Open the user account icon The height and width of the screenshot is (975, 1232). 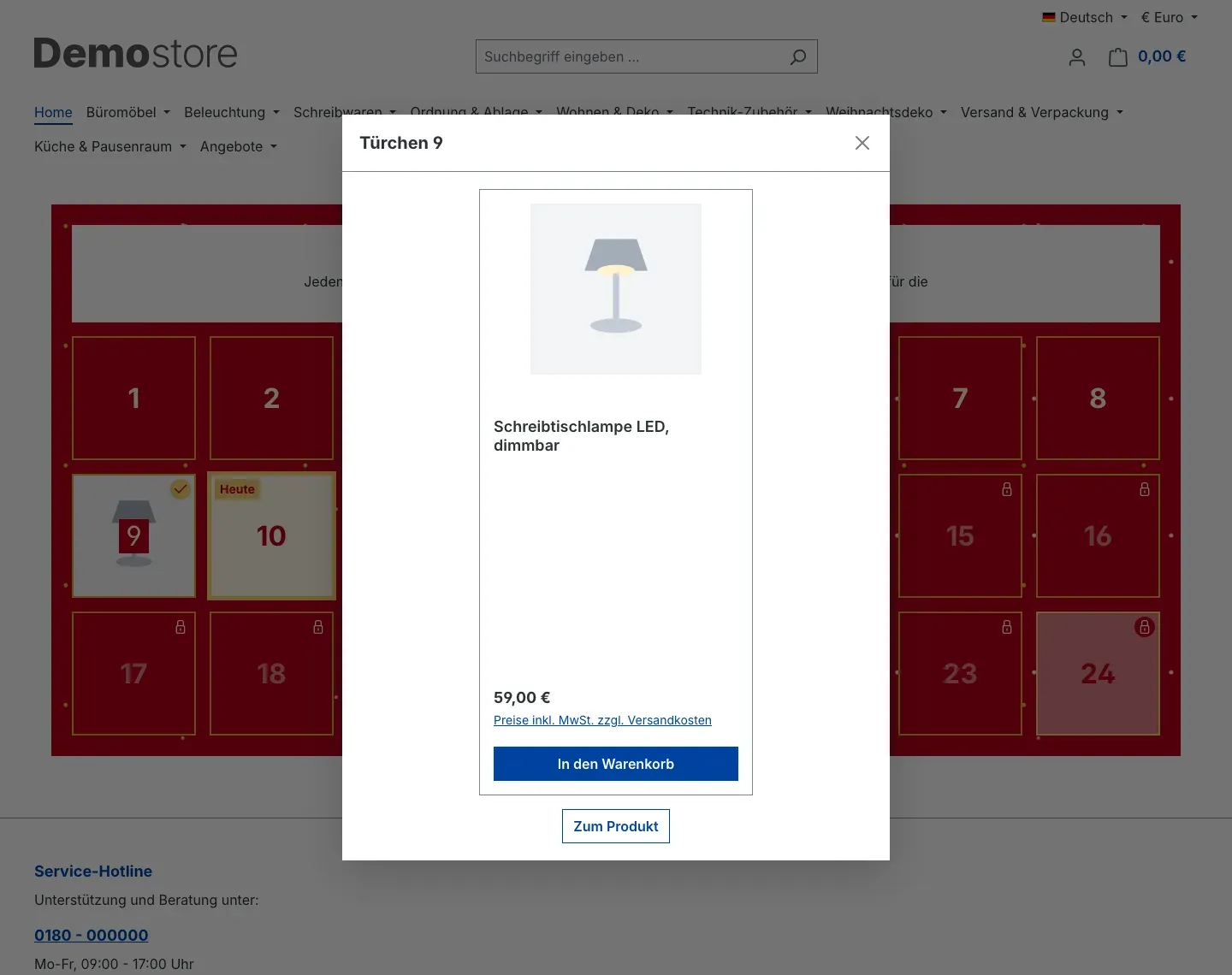(1077, 57)
